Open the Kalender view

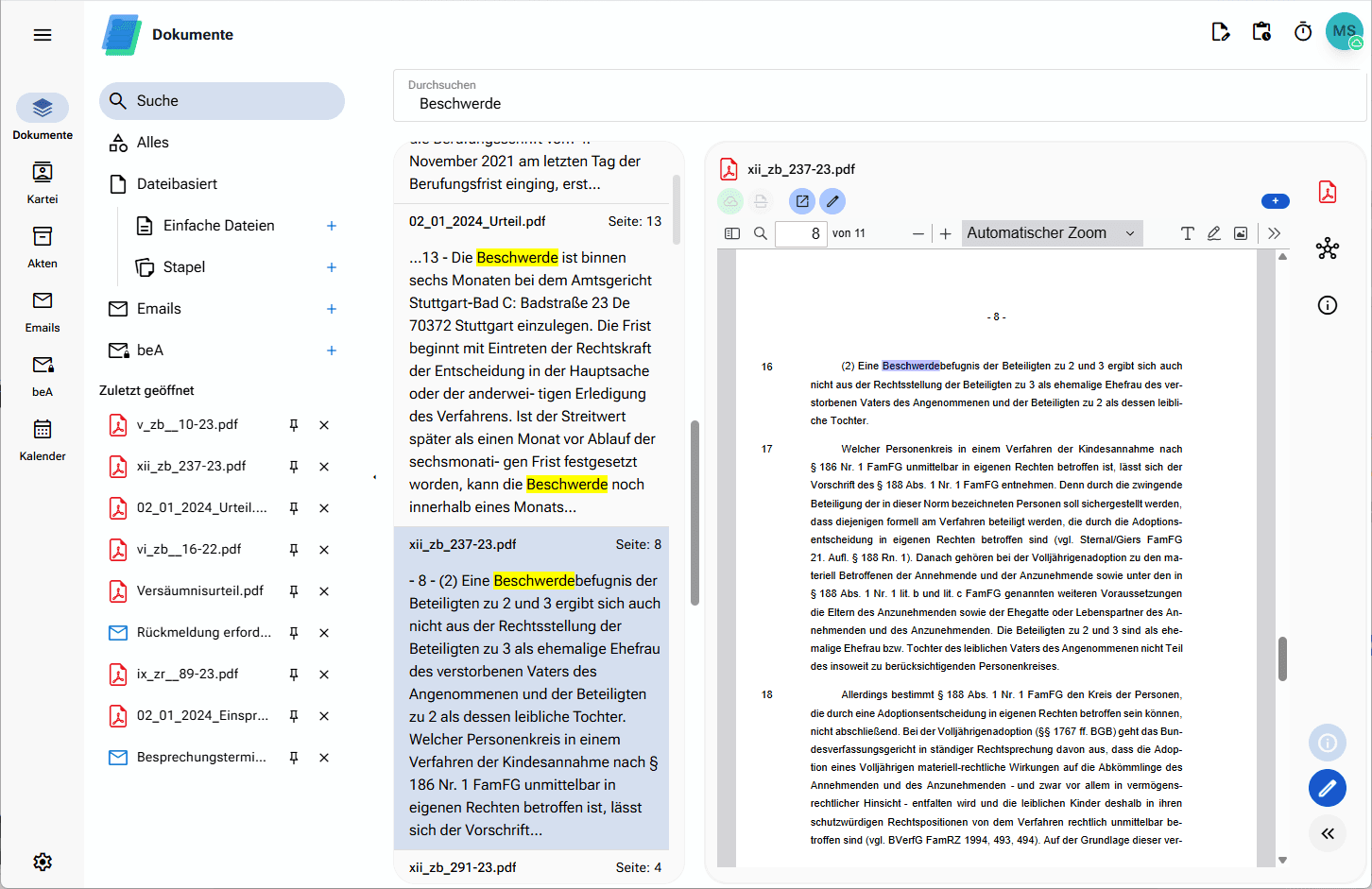pos(43,439)
